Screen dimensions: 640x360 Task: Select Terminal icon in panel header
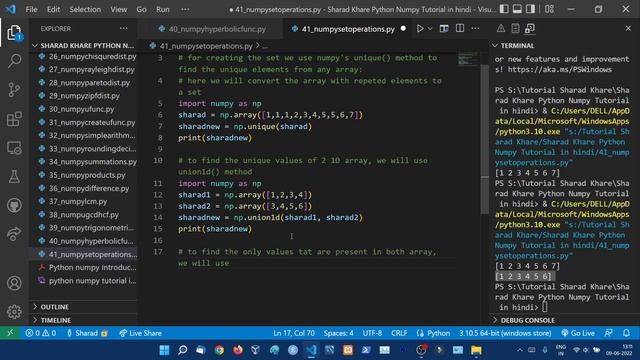click(x=530, y=28)
